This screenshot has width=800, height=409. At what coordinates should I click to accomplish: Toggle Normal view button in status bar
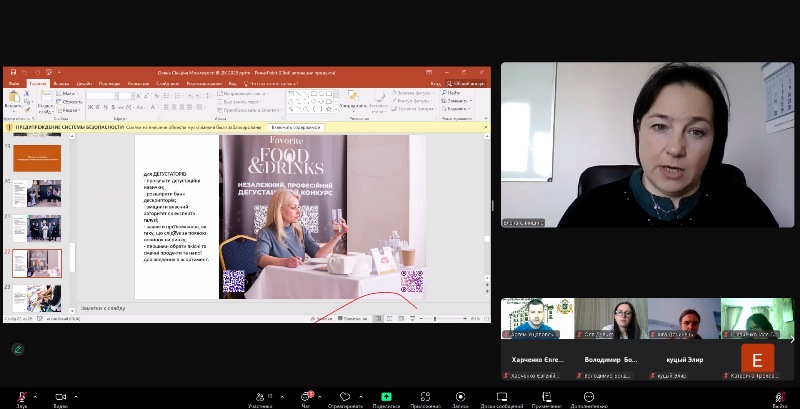378,319
